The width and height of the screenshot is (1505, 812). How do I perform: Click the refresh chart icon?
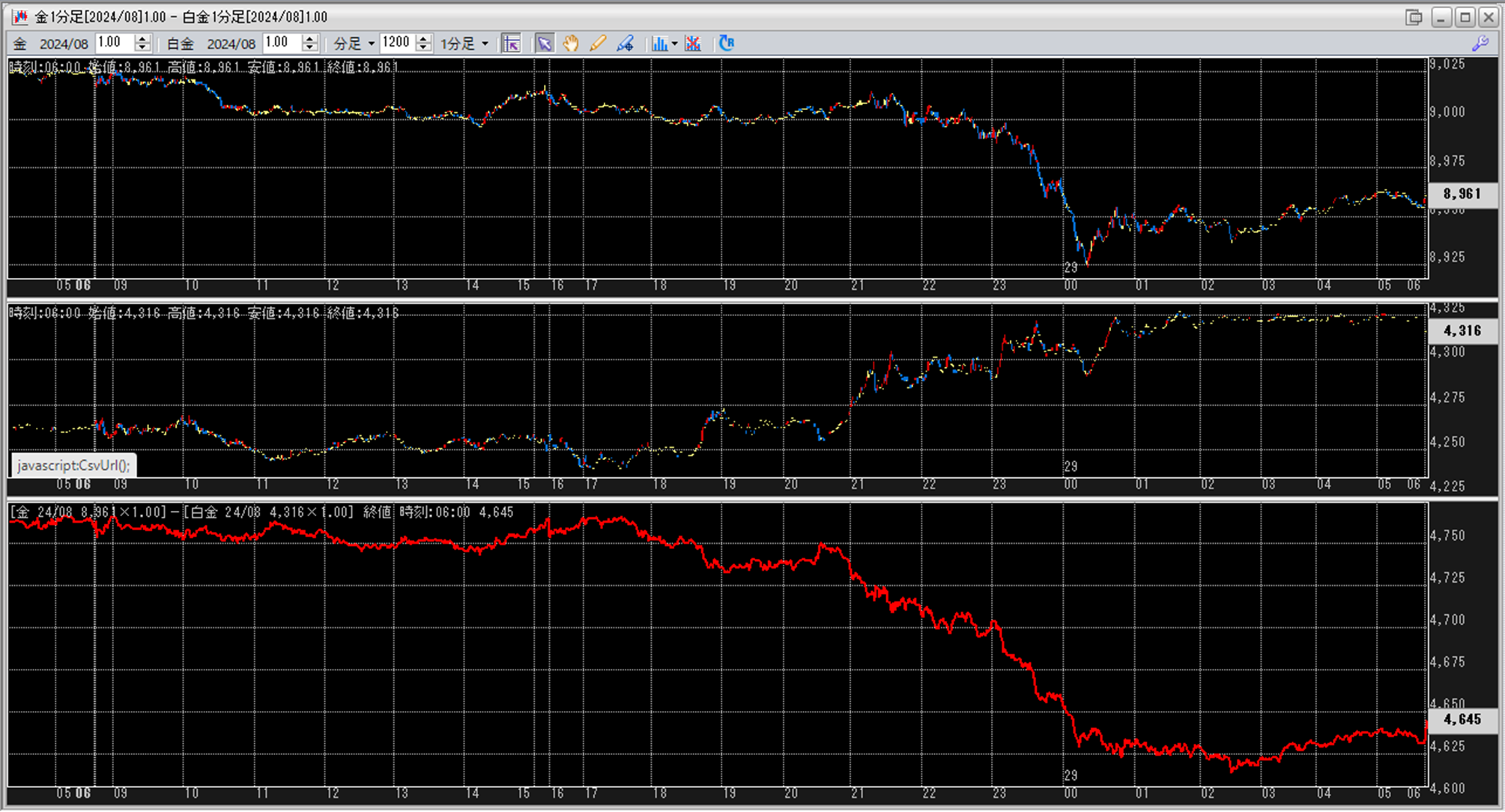coord(726,43)
